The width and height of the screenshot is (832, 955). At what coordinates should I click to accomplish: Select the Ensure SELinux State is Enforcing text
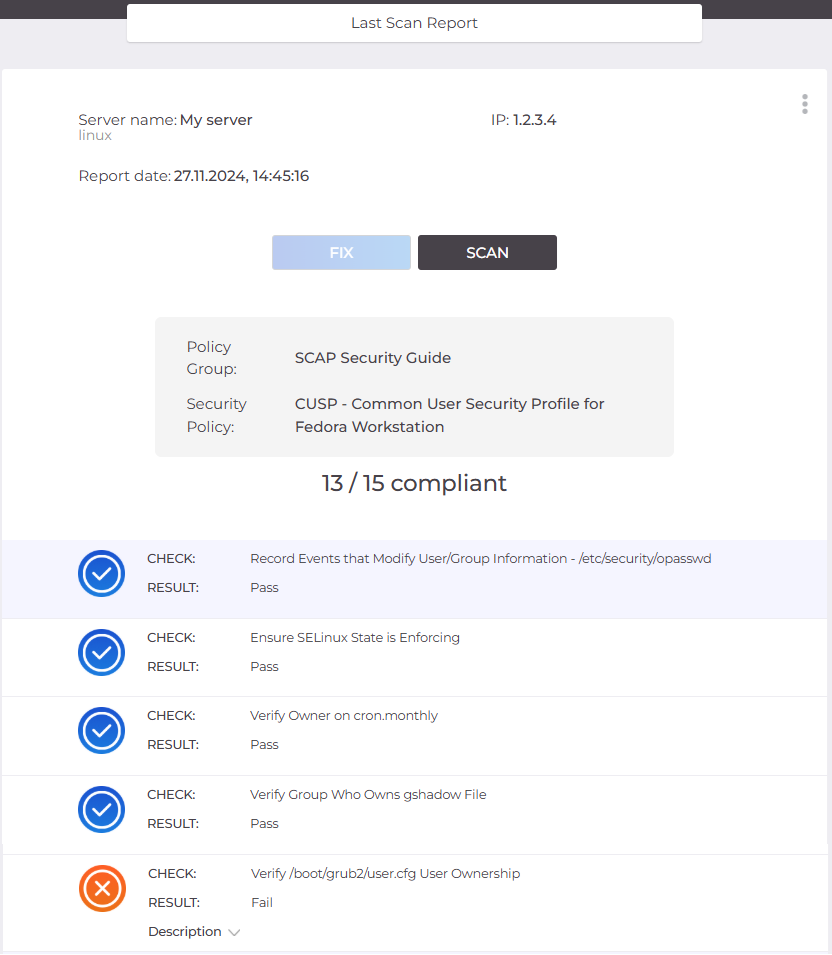coord(354,638)
